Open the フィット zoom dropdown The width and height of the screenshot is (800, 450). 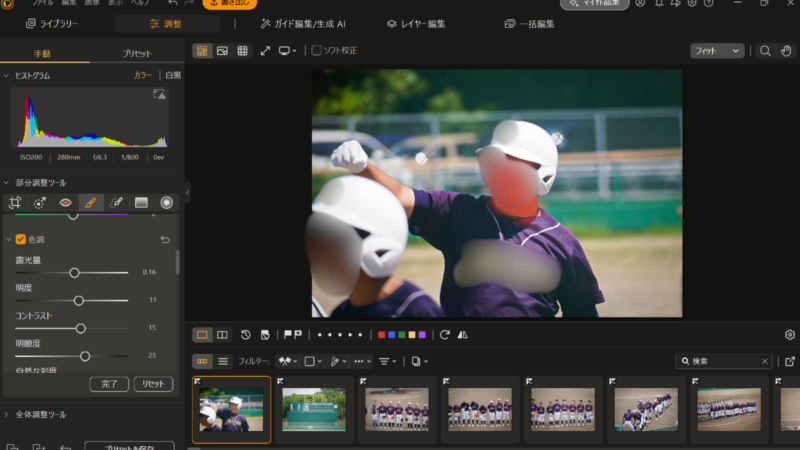click(717, 51)
